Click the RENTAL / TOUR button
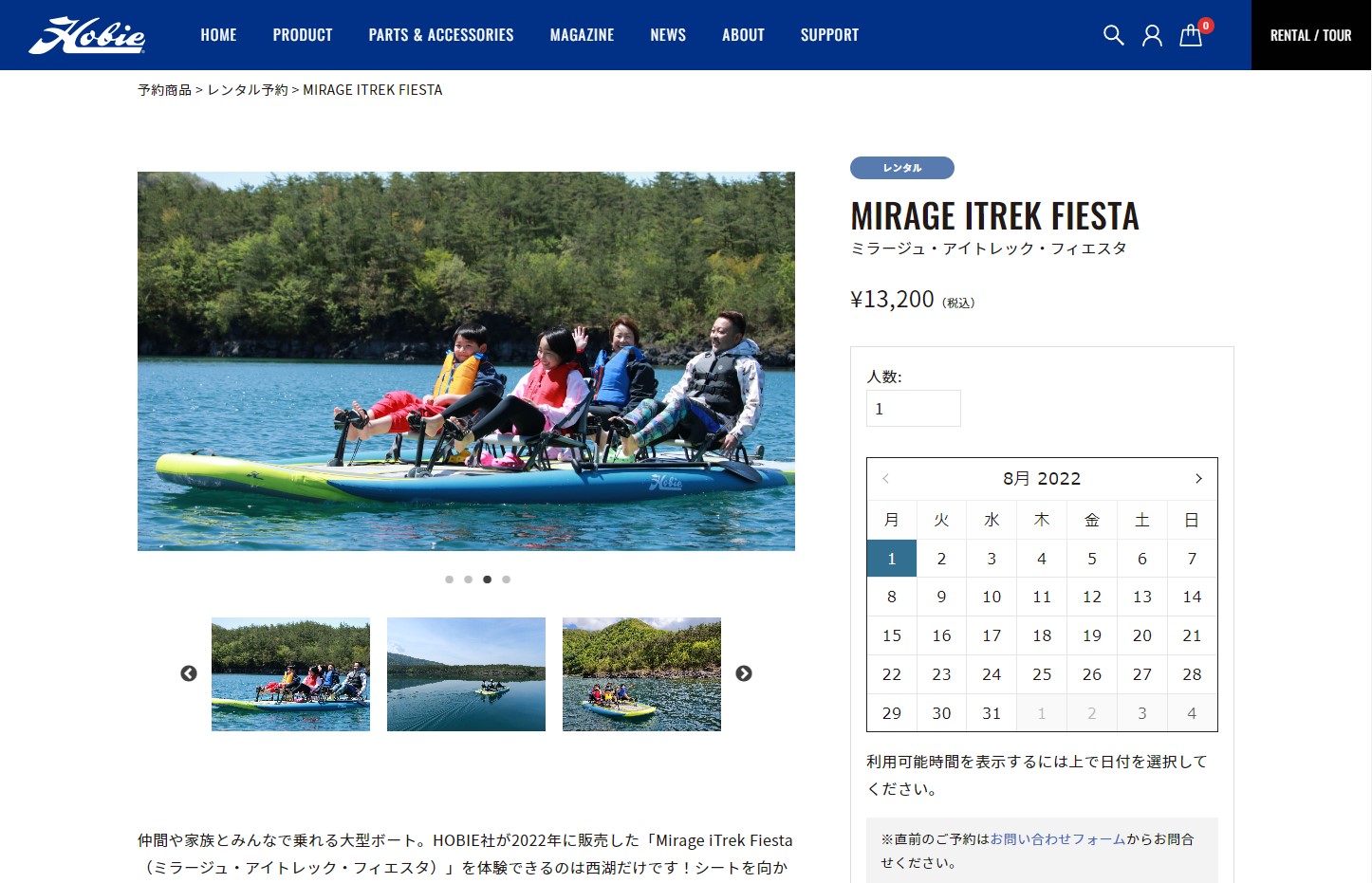This screenshot has height=883, width=1372. click(x=1311, y=35)
